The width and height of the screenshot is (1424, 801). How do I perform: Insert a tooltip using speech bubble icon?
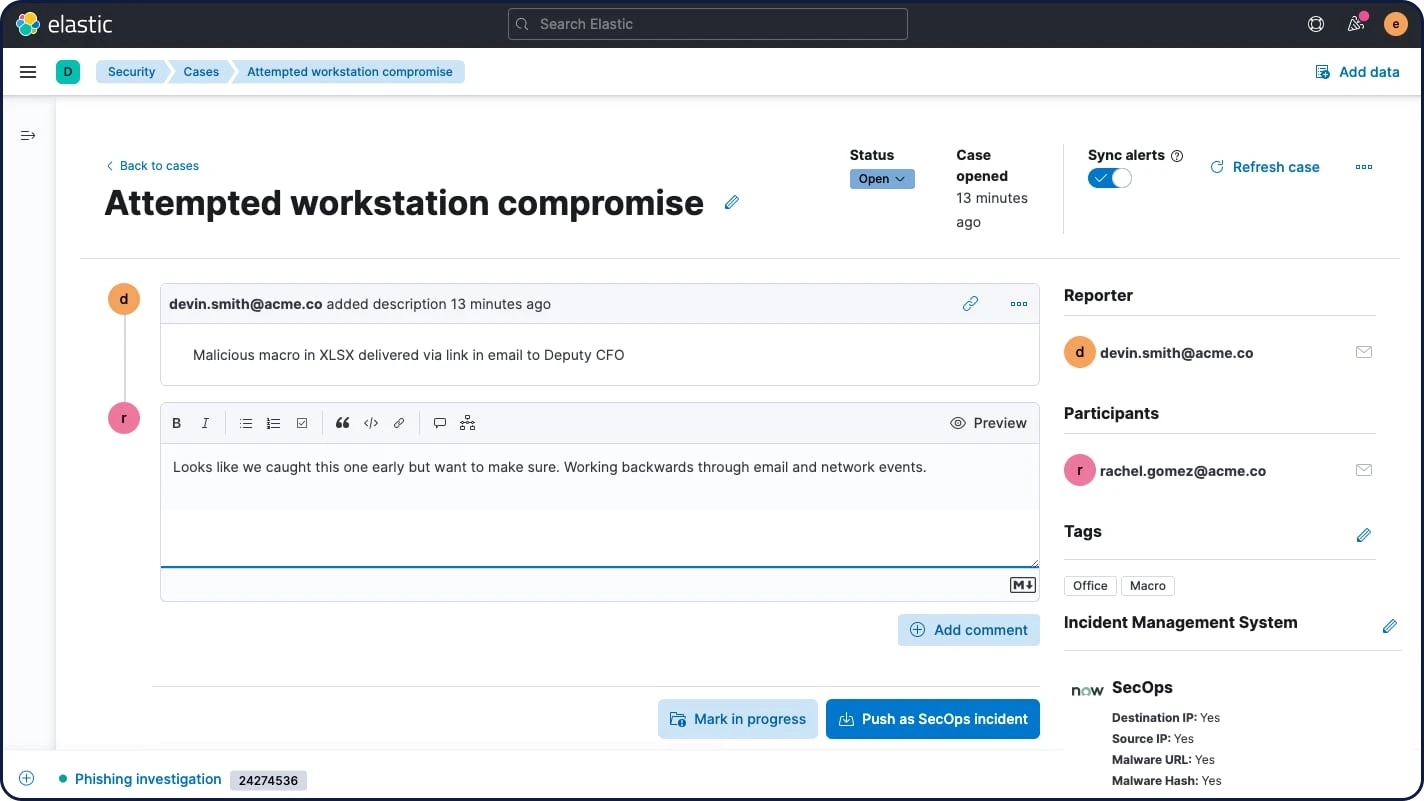(x=439, y=423)
